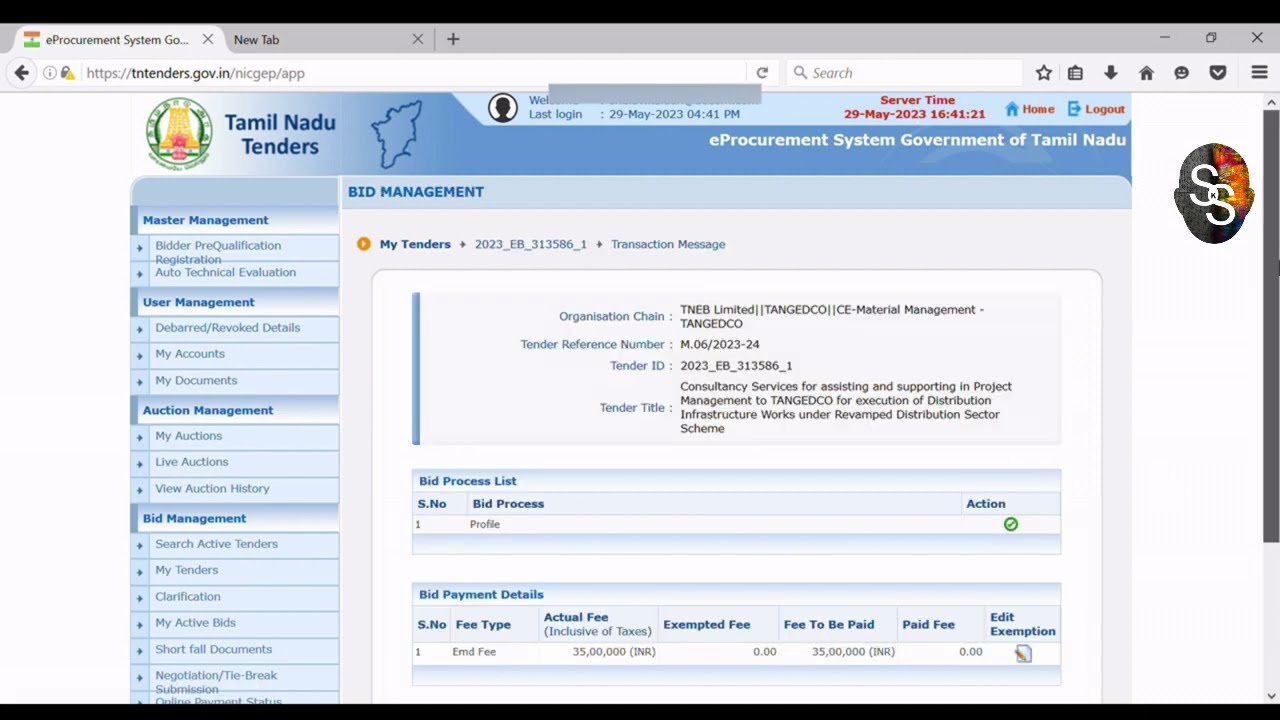Click the Transaction Message breadcrumb text
Viewport: 1280px width, 720px height.
[668, 244]
